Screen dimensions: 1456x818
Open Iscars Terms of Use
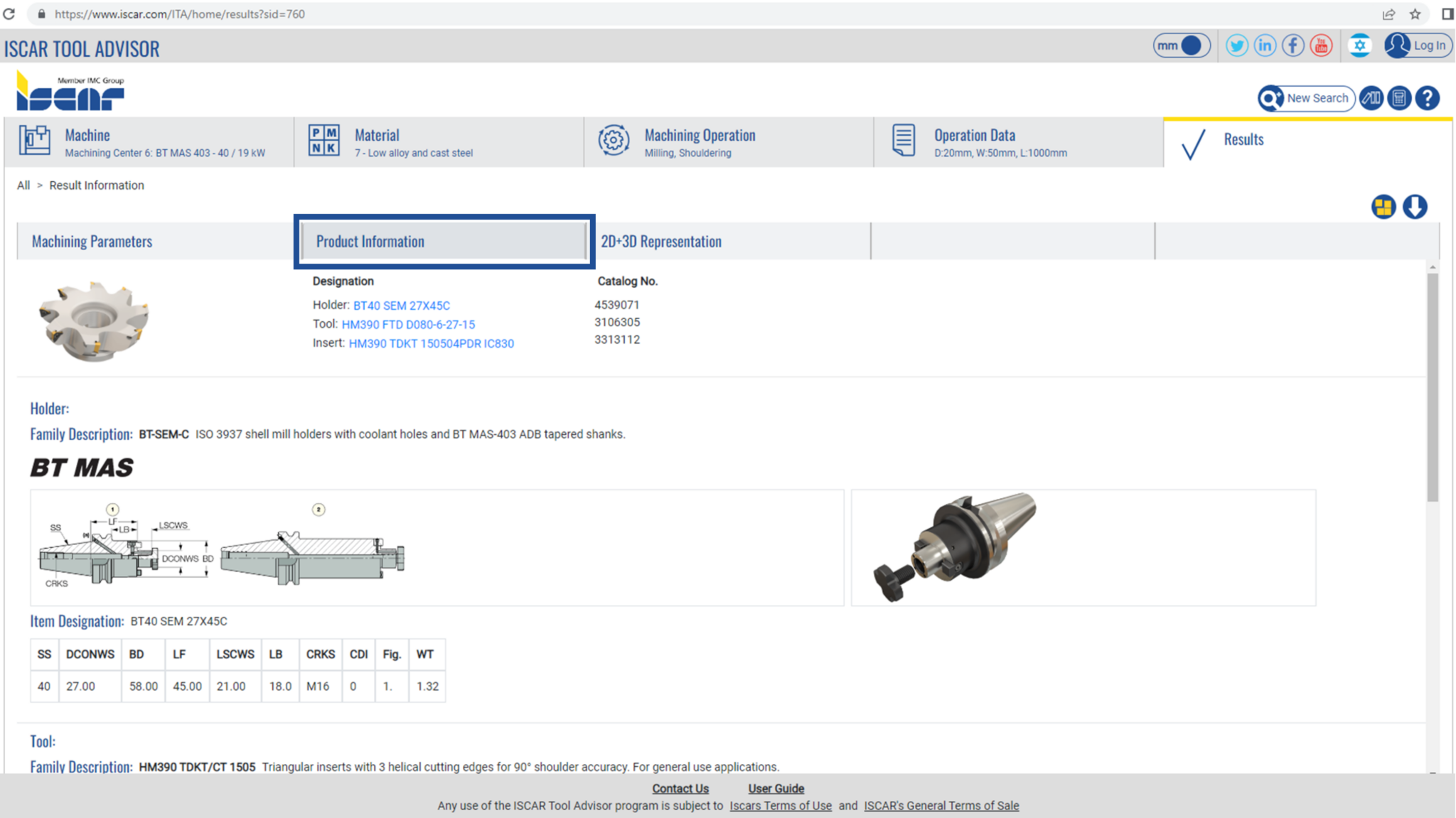tap(781, 805)
